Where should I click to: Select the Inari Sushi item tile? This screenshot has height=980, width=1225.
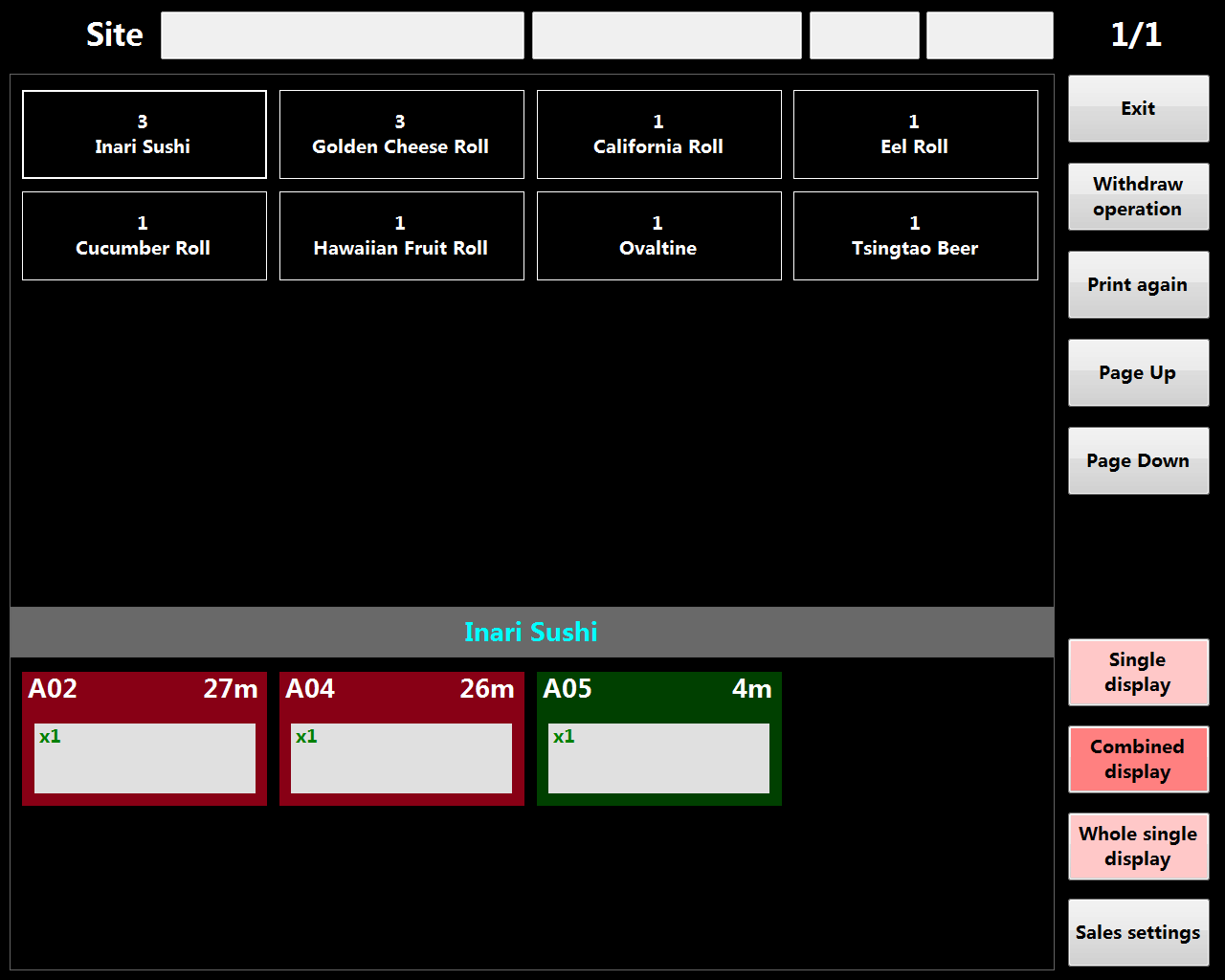[145, 134]
